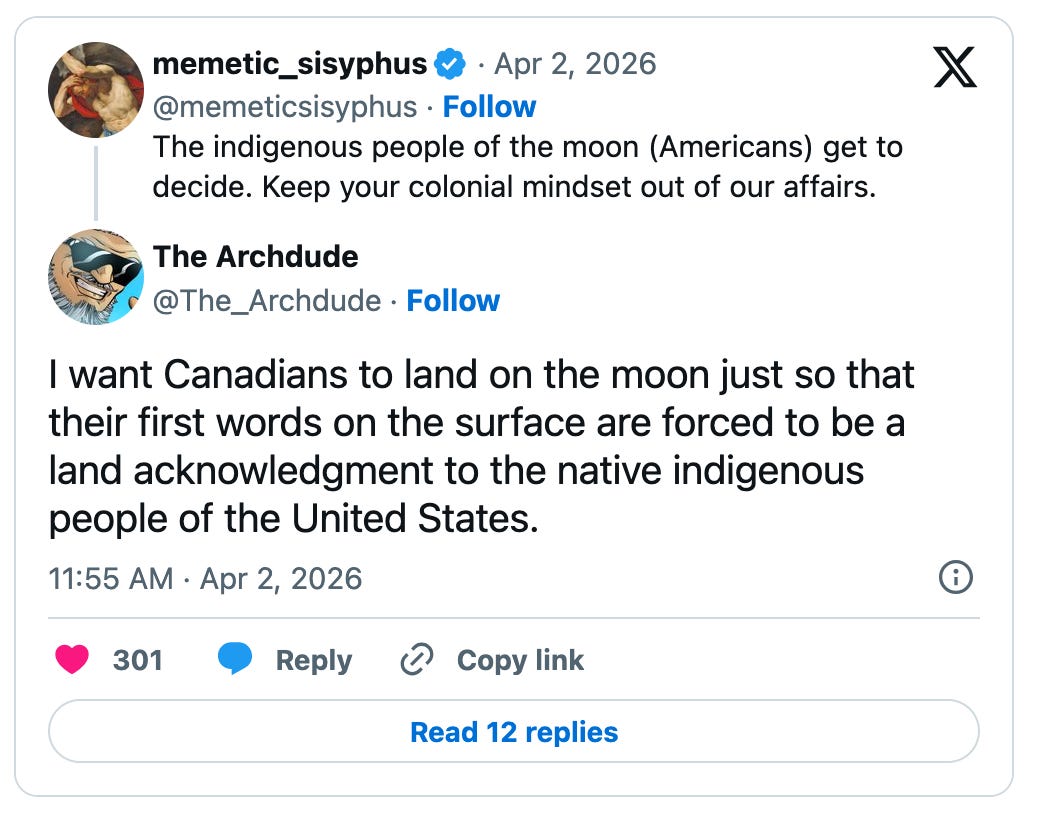Click the chain link copy icon

416,660
